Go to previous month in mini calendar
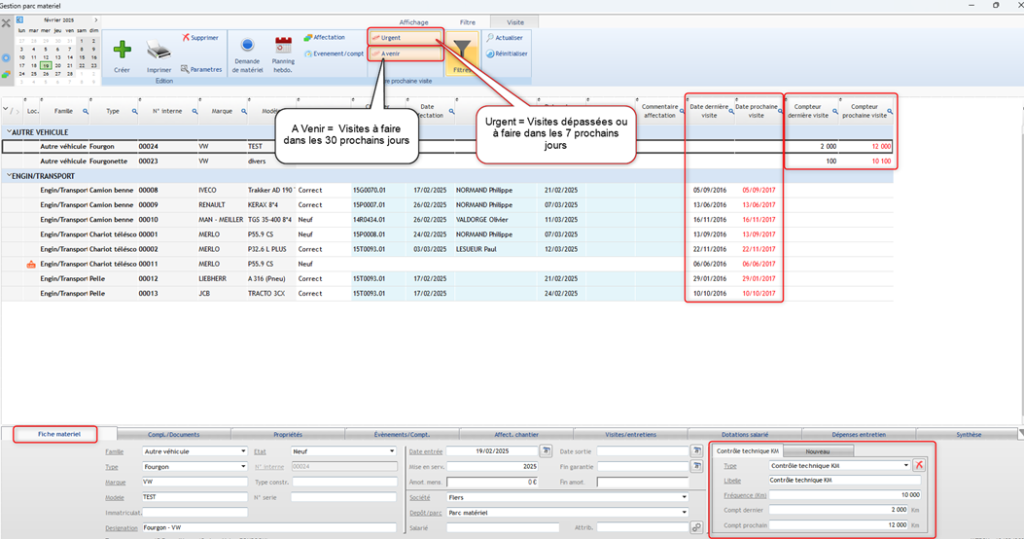The image size is (1024, 539). [20, 20]
